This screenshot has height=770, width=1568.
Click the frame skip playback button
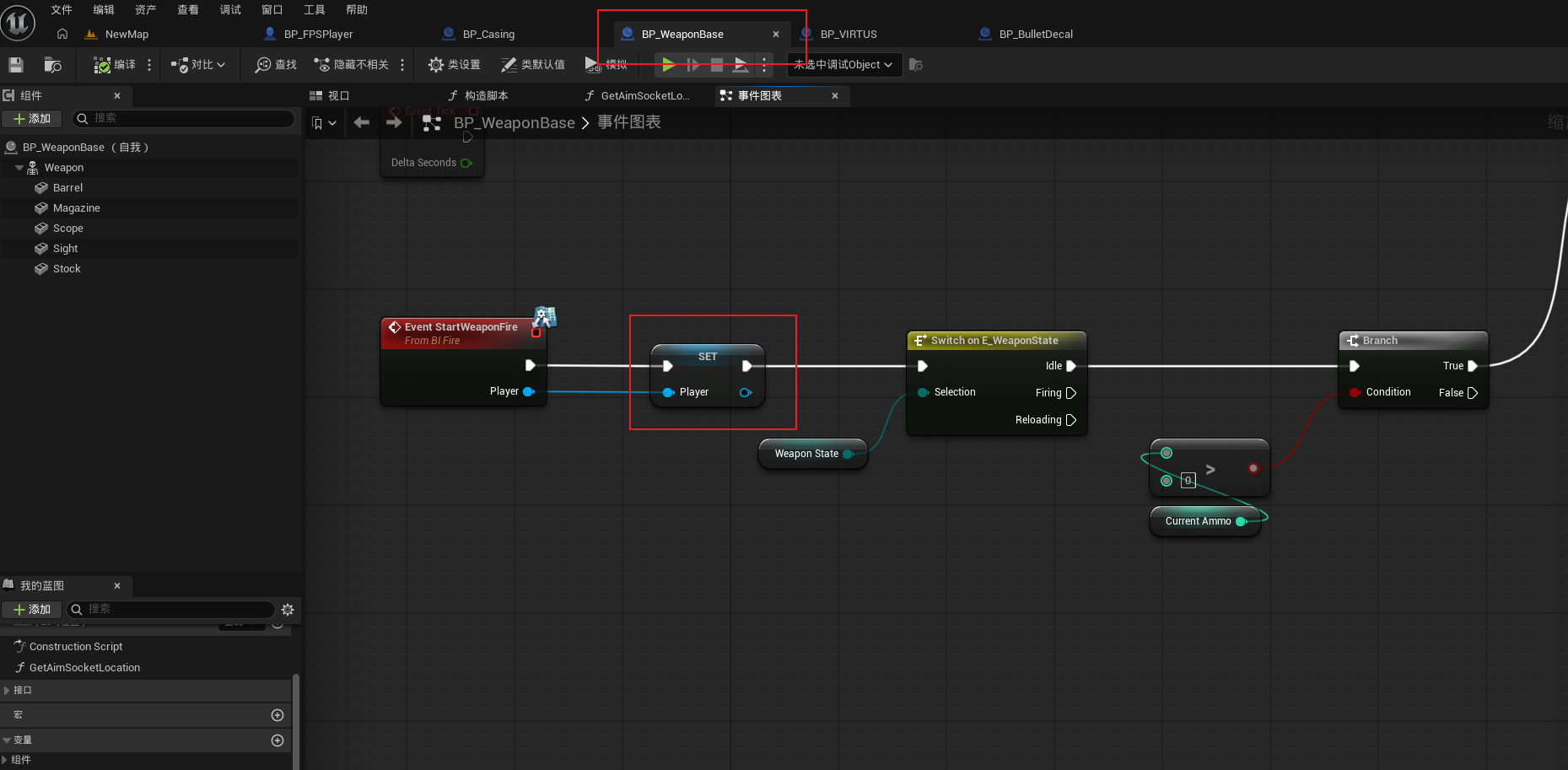[692, 65]
